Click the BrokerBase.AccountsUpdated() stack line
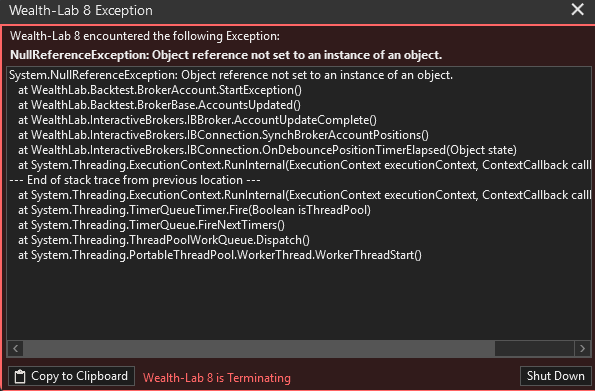Viewport: 595px width, 391px height. coord(159,105)
